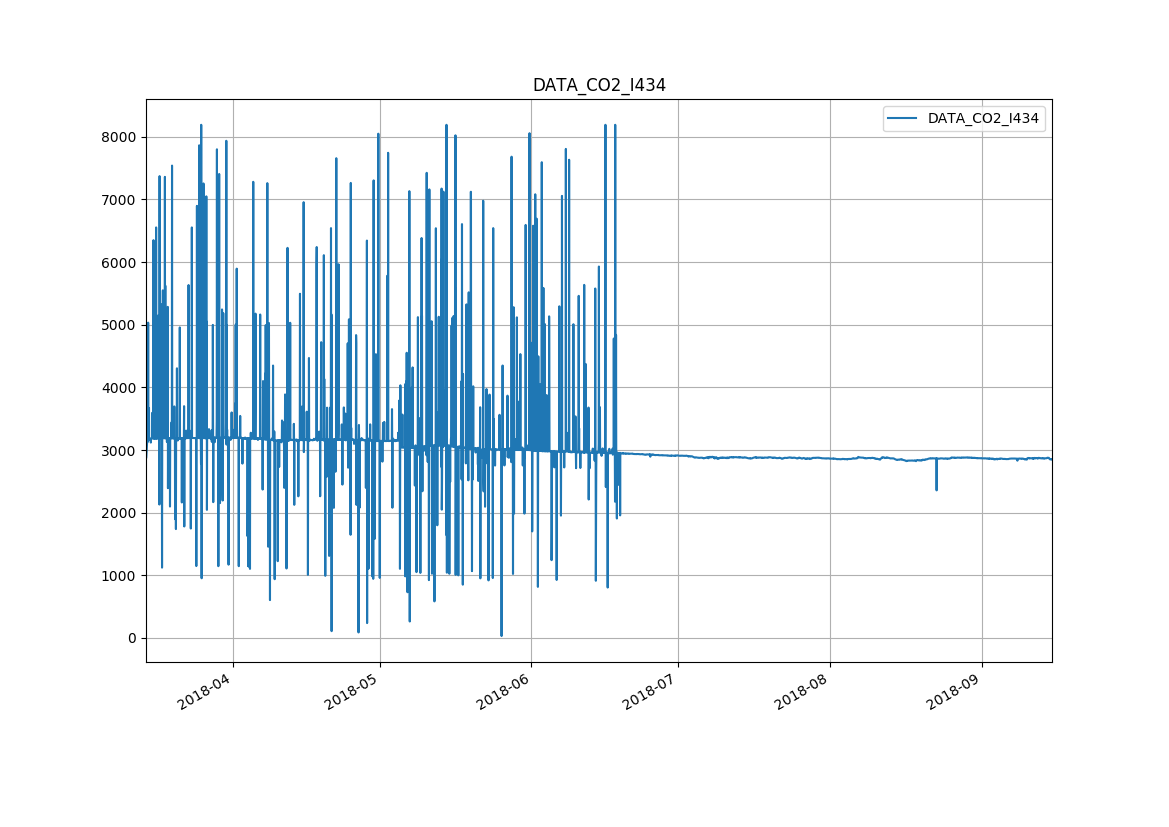
Task: Click the 2018-04 x-axis date label
Action: point(207,691)
